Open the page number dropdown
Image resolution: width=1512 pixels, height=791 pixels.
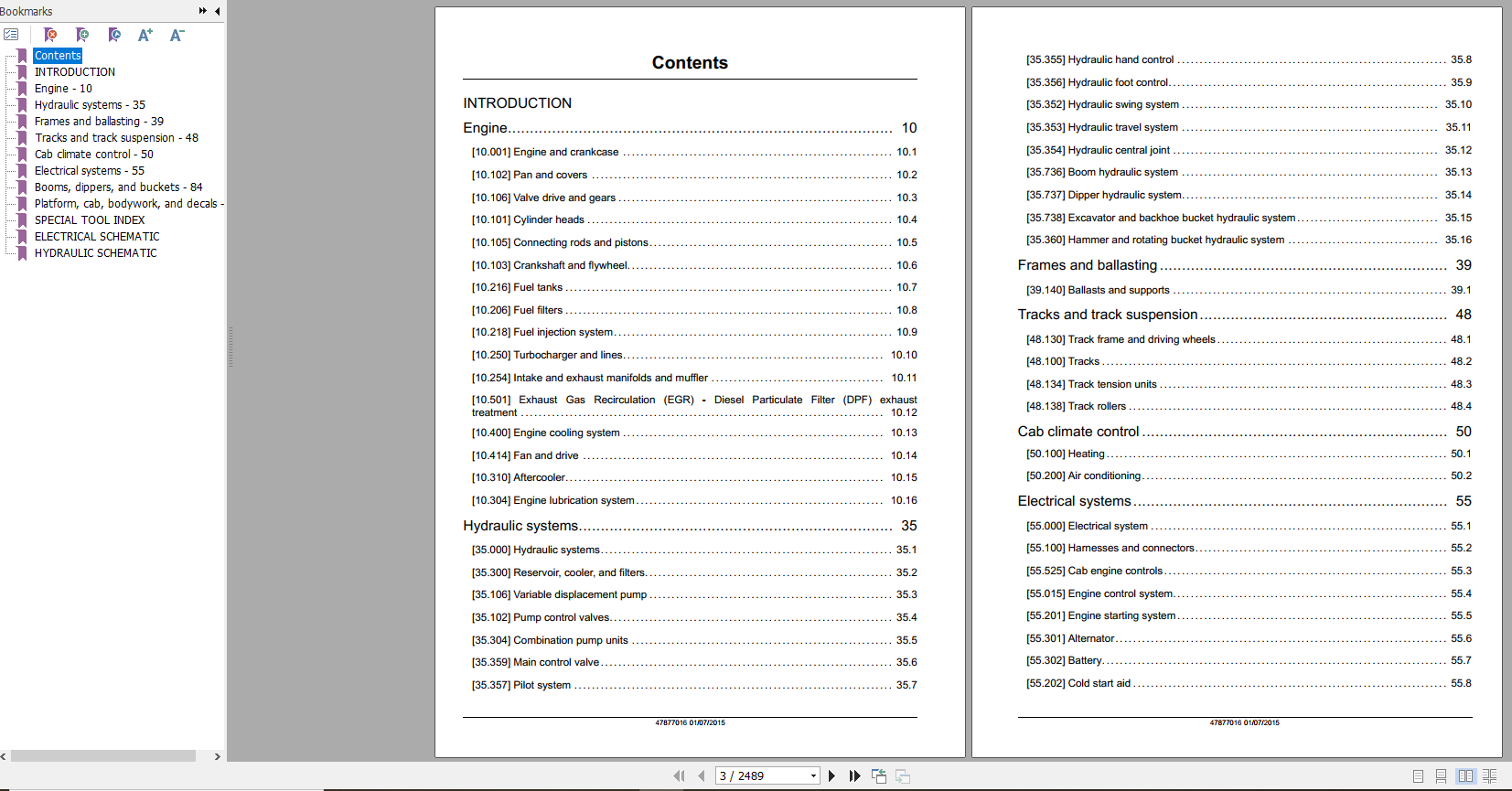[813, 775]
